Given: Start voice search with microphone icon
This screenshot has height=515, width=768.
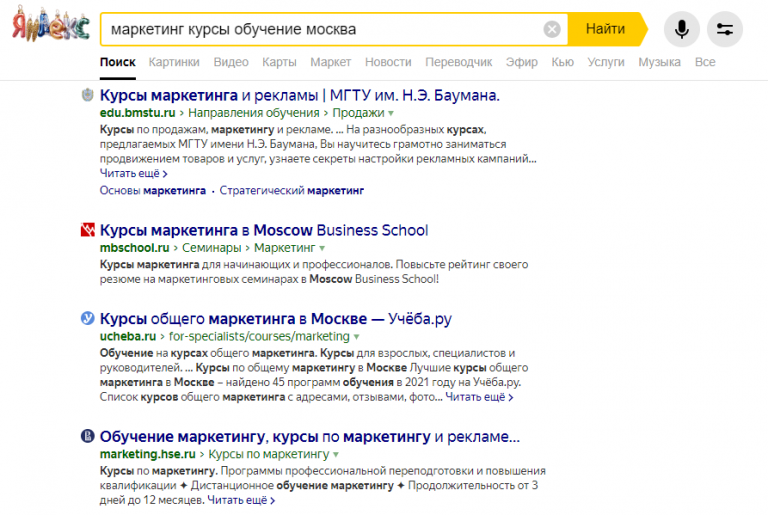Looking at the screenshot, I should (682, 29).
